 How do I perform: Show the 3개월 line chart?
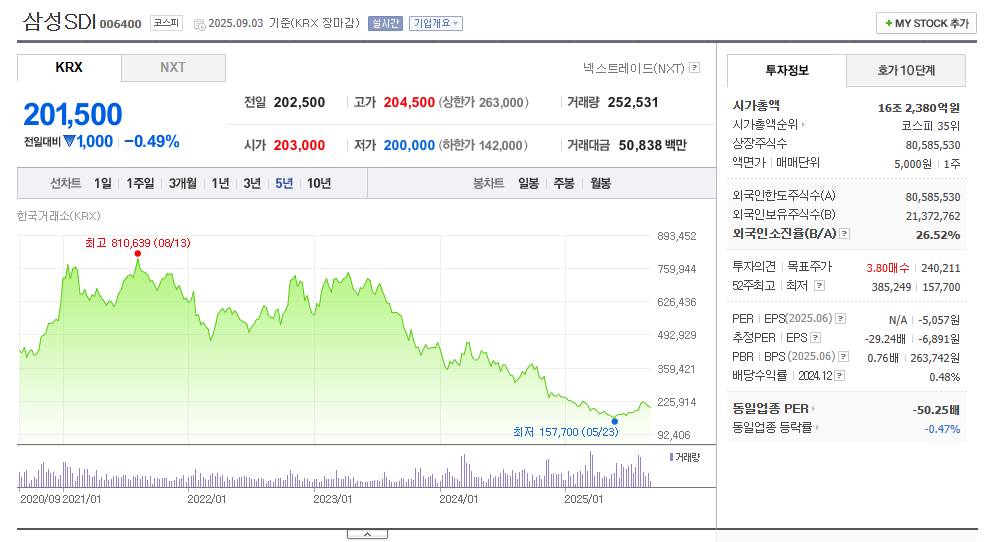tap(183, 183)
